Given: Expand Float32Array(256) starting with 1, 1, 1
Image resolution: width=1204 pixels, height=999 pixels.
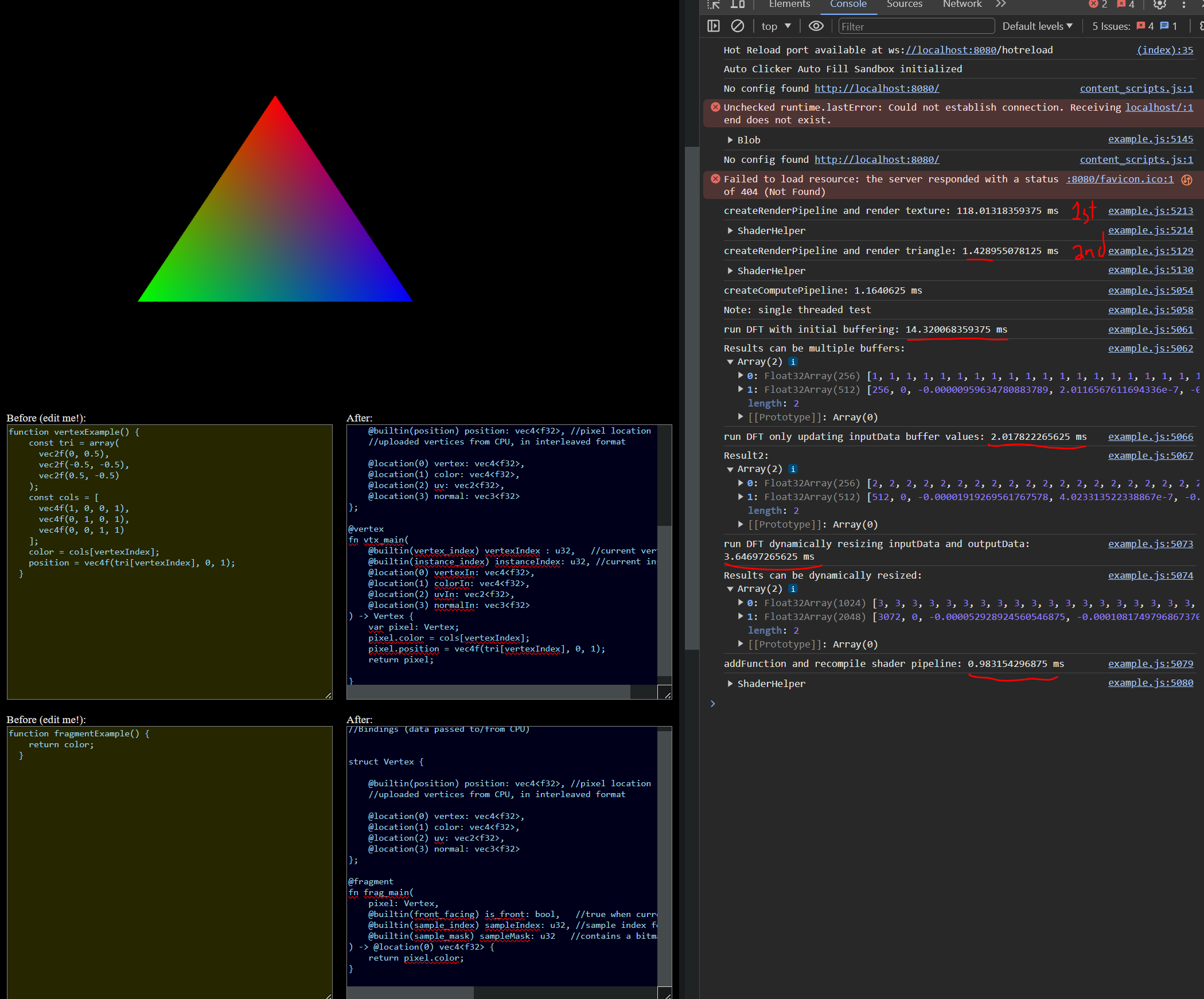Looking at the screenshot, I should tap(741, 376).
